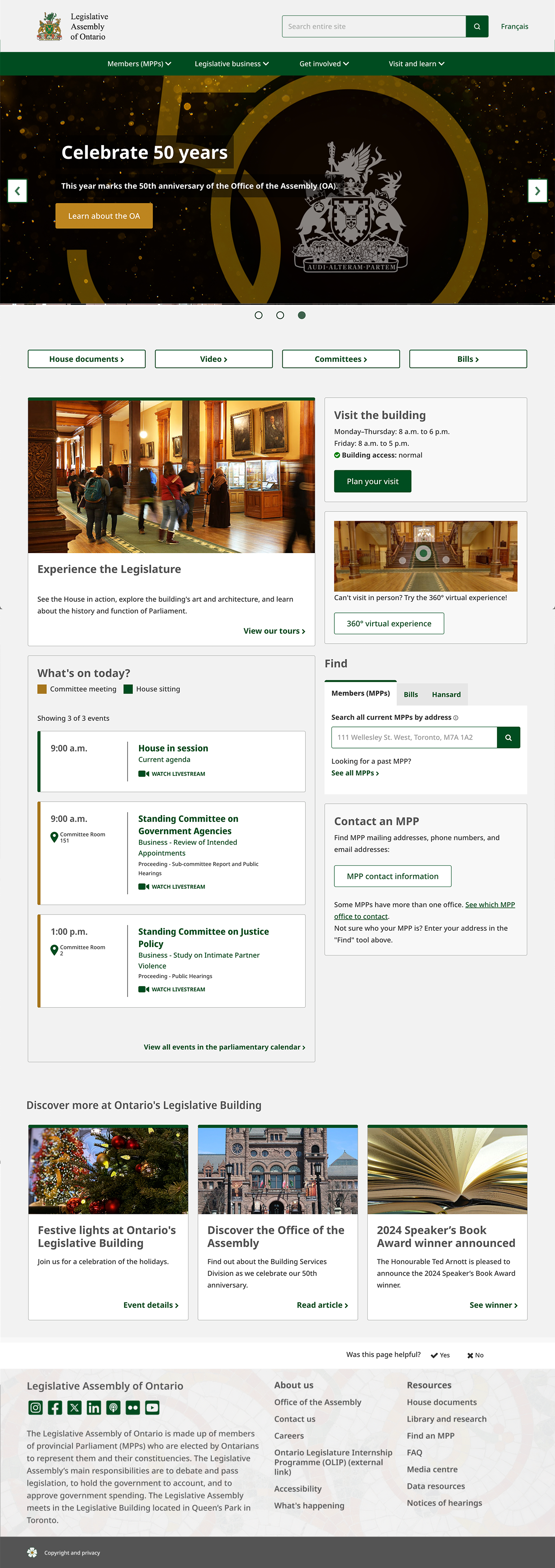Screen dimensions: 555x1568
Task: Click 'Read article' on Office of Assembly card
Action: click(x=322, y=1305)
